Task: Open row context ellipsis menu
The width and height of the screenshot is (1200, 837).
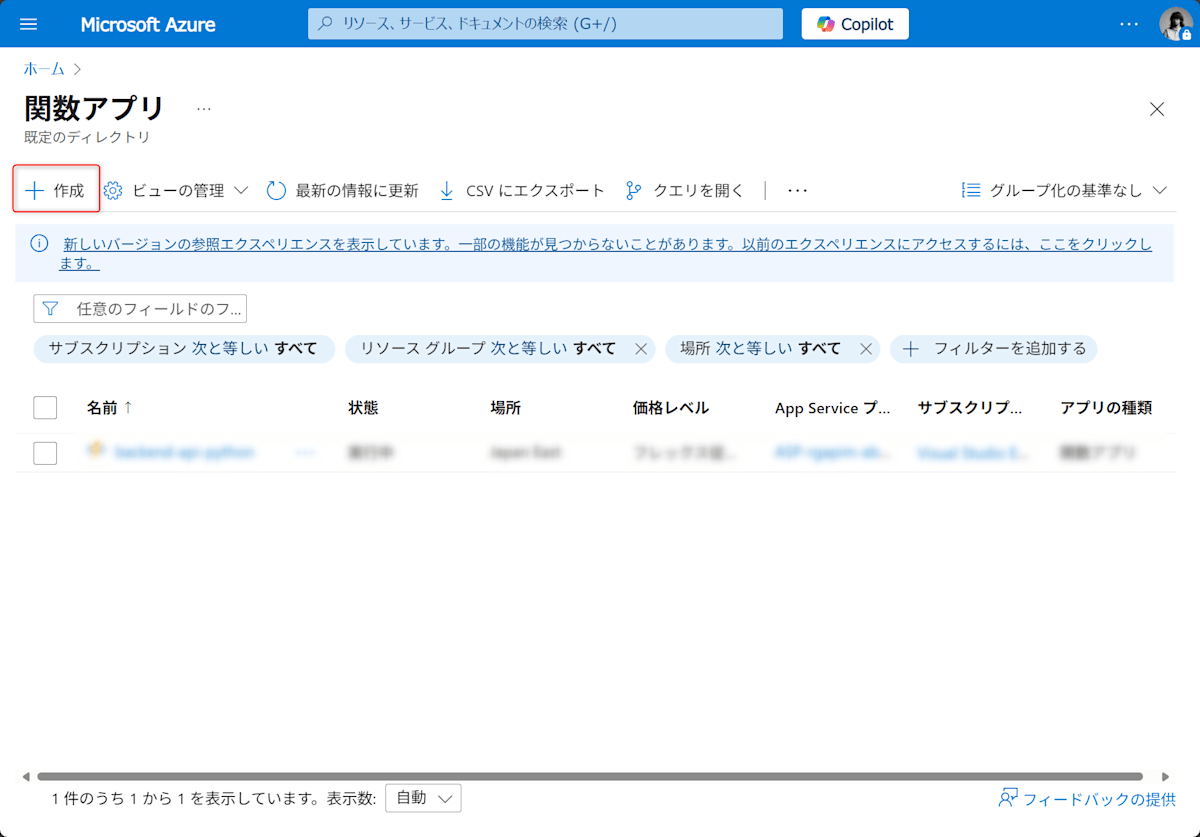Action: pyautogui.click(x=305, y=453)
